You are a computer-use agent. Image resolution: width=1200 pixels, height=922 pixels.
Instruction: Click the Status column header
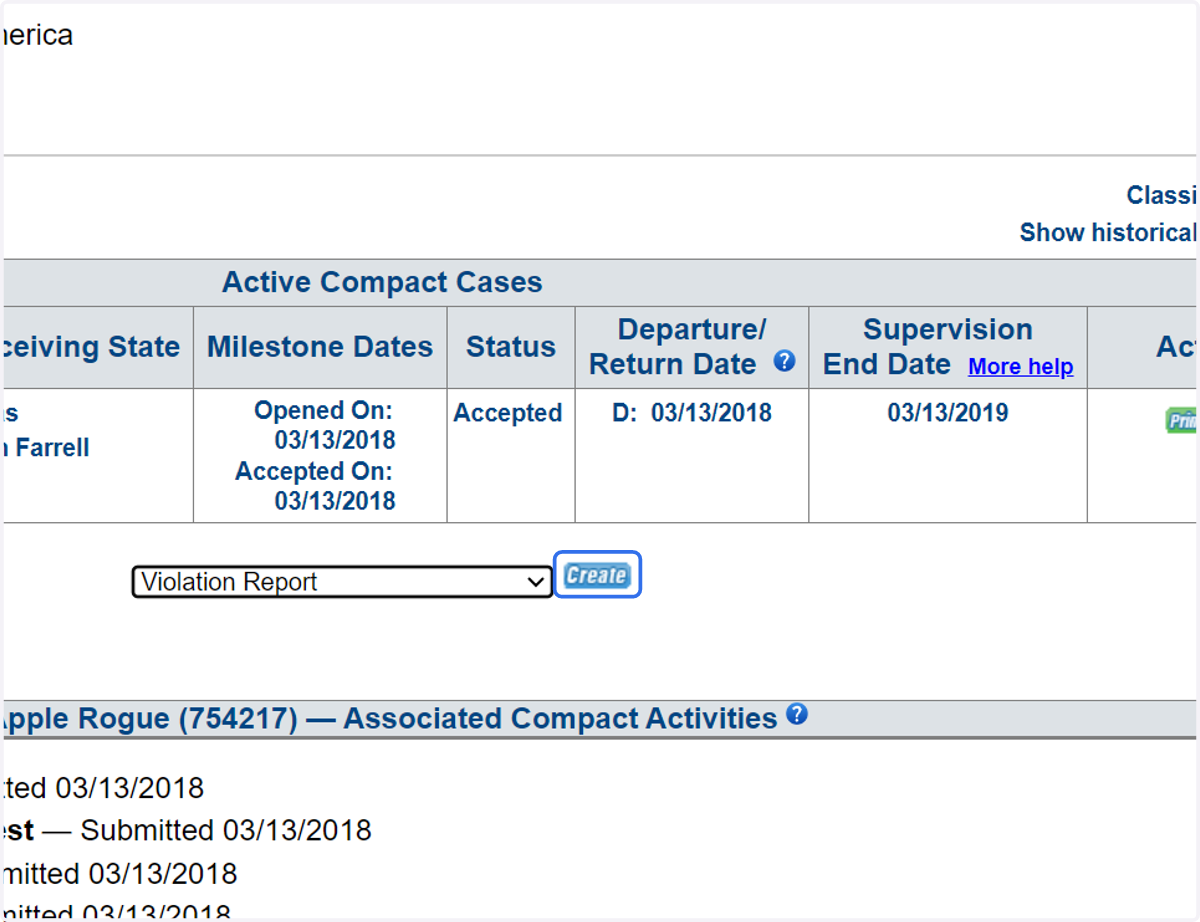(511, 347)
